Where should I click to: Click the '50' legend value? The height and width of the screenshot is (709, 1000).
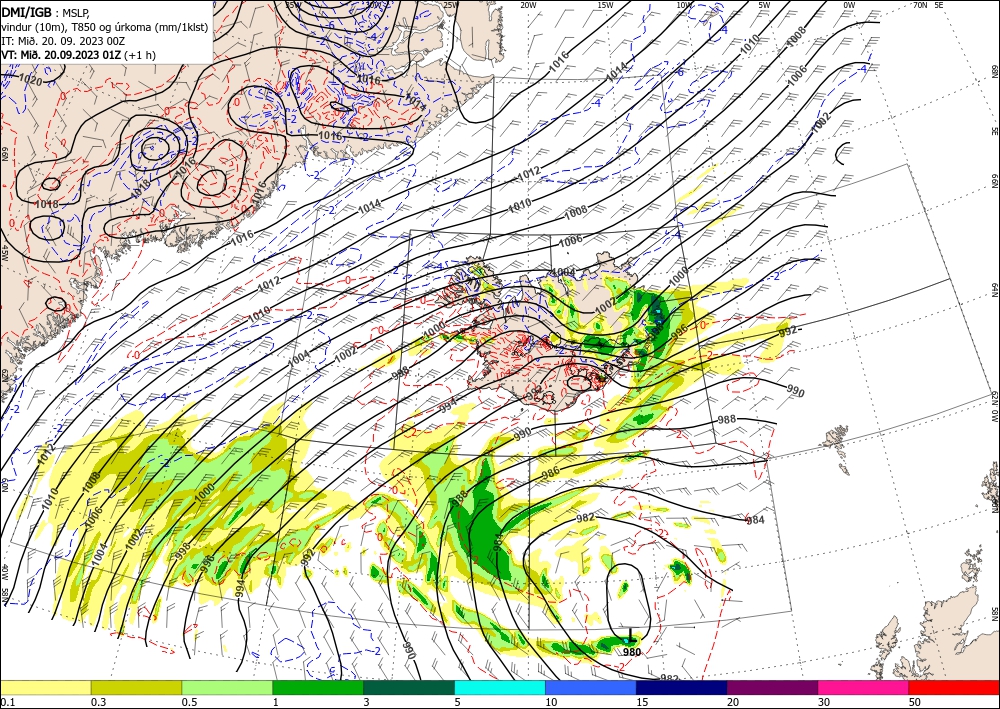[x=915, y=702]
